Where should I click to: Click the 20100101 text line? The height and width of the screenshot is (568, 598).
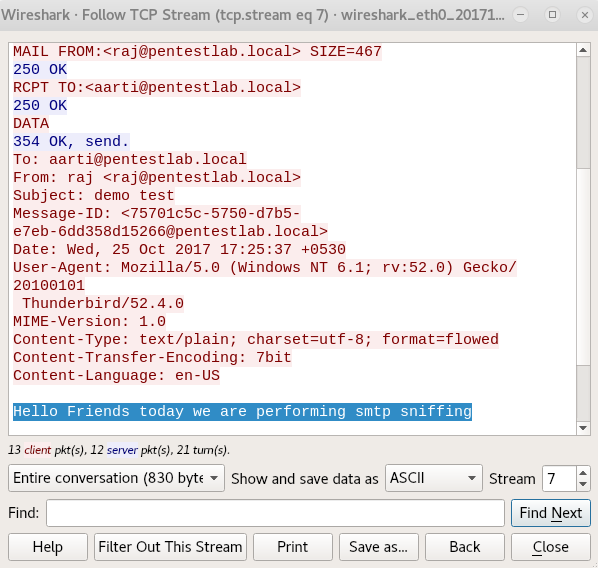pyautogui.click(x=49, y=285)
